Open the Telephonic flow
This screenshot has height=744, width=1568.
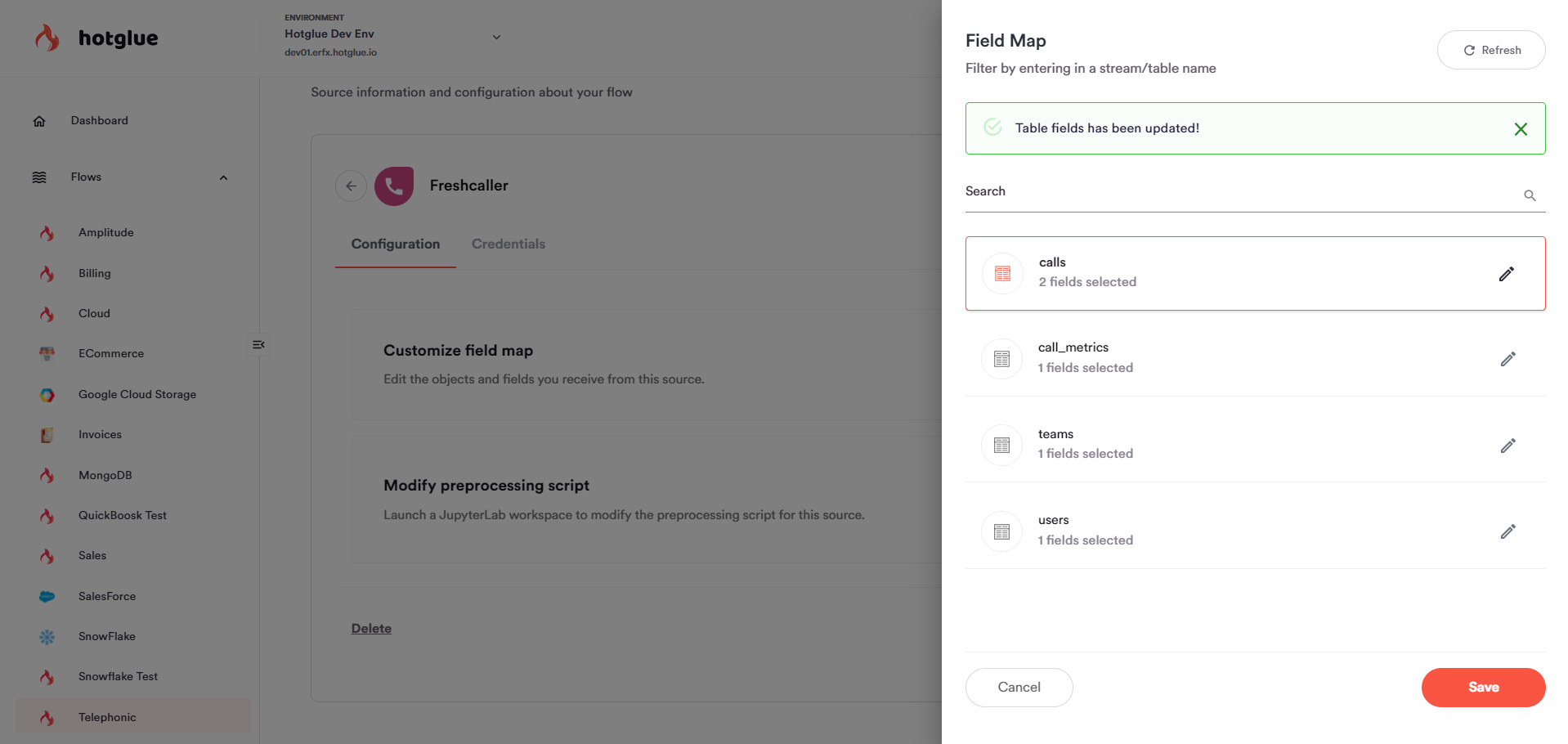click(x=133, y=717)
